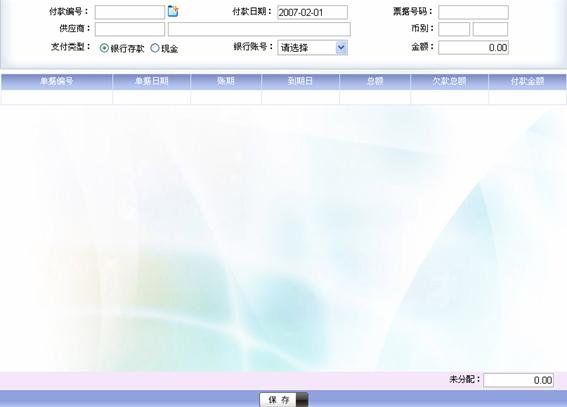Click the 供应商 code field
The height and width of the screenshot is (407, 567).
130,29
